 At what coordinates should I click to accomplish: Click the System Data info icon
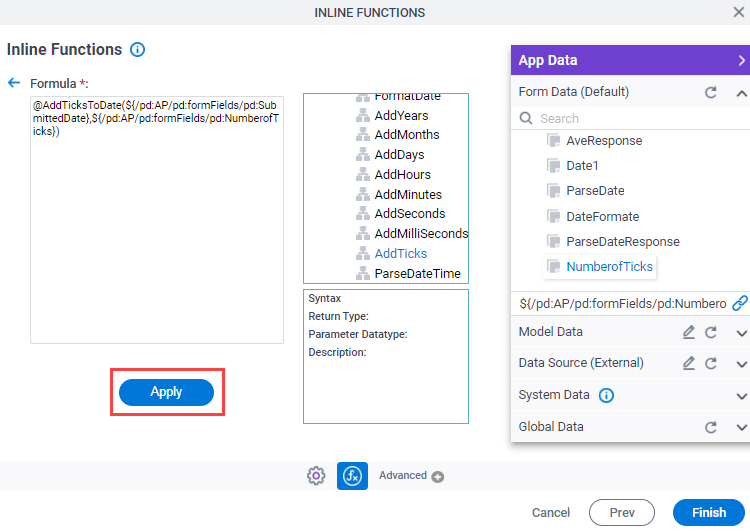(606, 395)
